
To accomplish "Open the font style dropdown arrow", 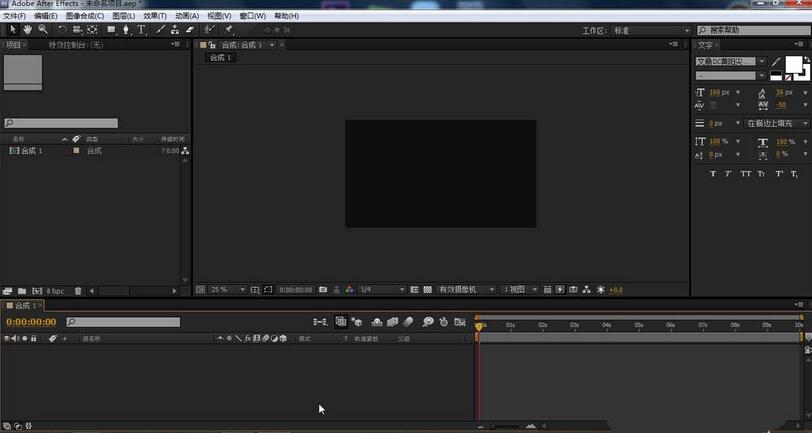I will tap(761, 76).
